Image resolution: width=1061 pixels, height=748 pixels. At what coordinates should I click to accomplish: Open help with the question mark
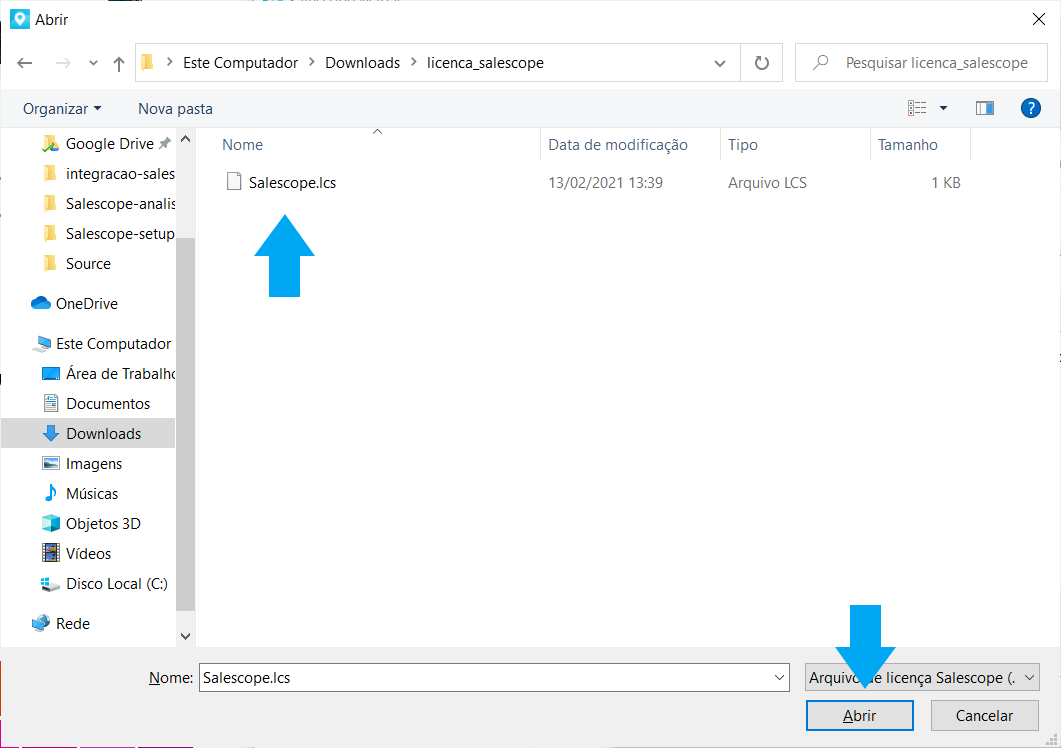pyautogui.click(x=1031, y=108)
